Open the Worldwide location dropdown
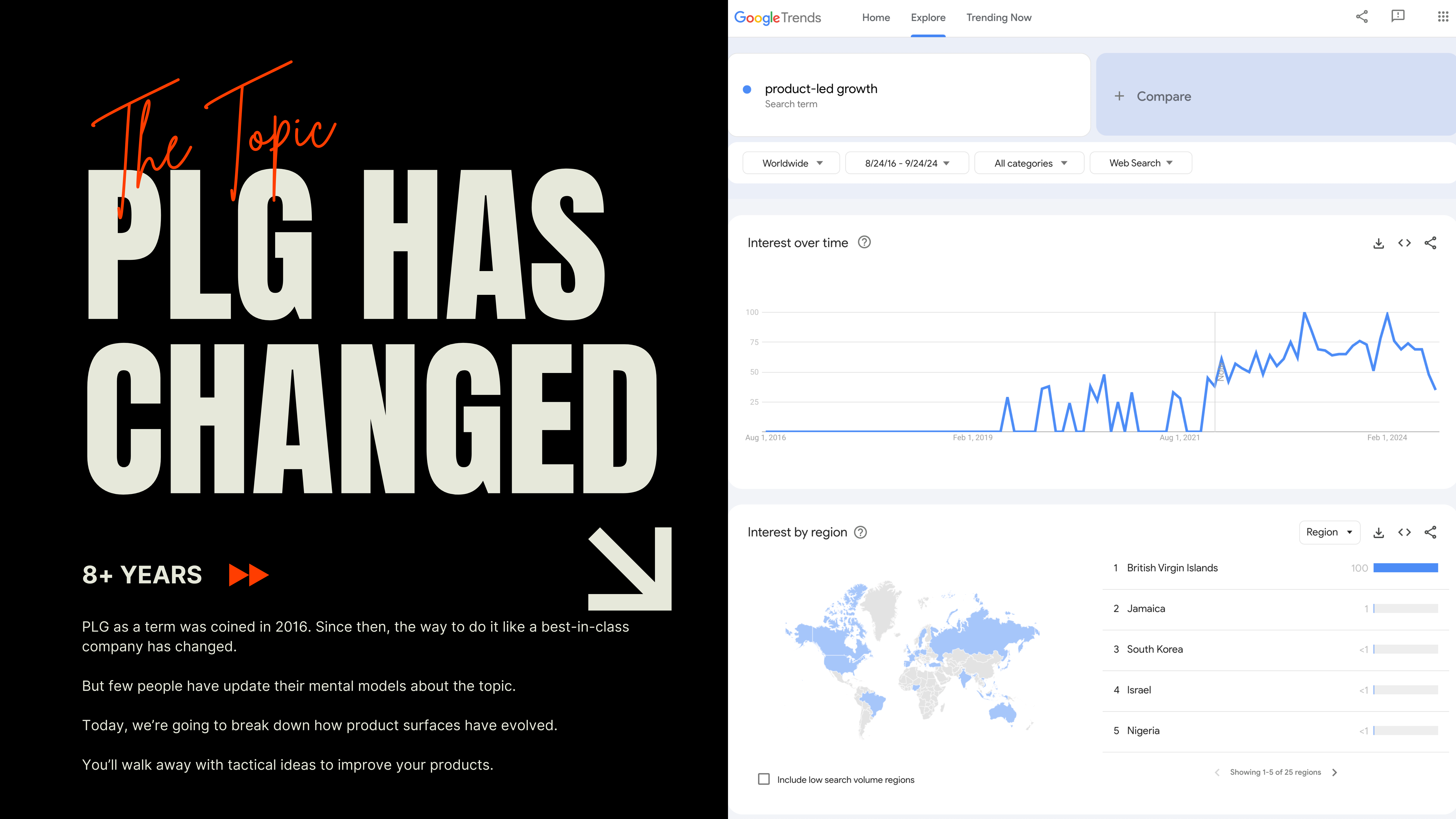 click(x=791, y=163)
